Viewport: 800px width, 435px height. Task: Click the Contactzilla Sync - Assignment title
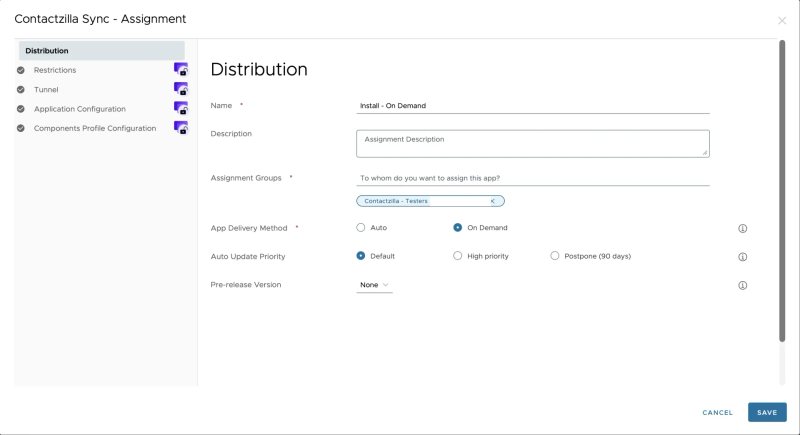[100, 19]
